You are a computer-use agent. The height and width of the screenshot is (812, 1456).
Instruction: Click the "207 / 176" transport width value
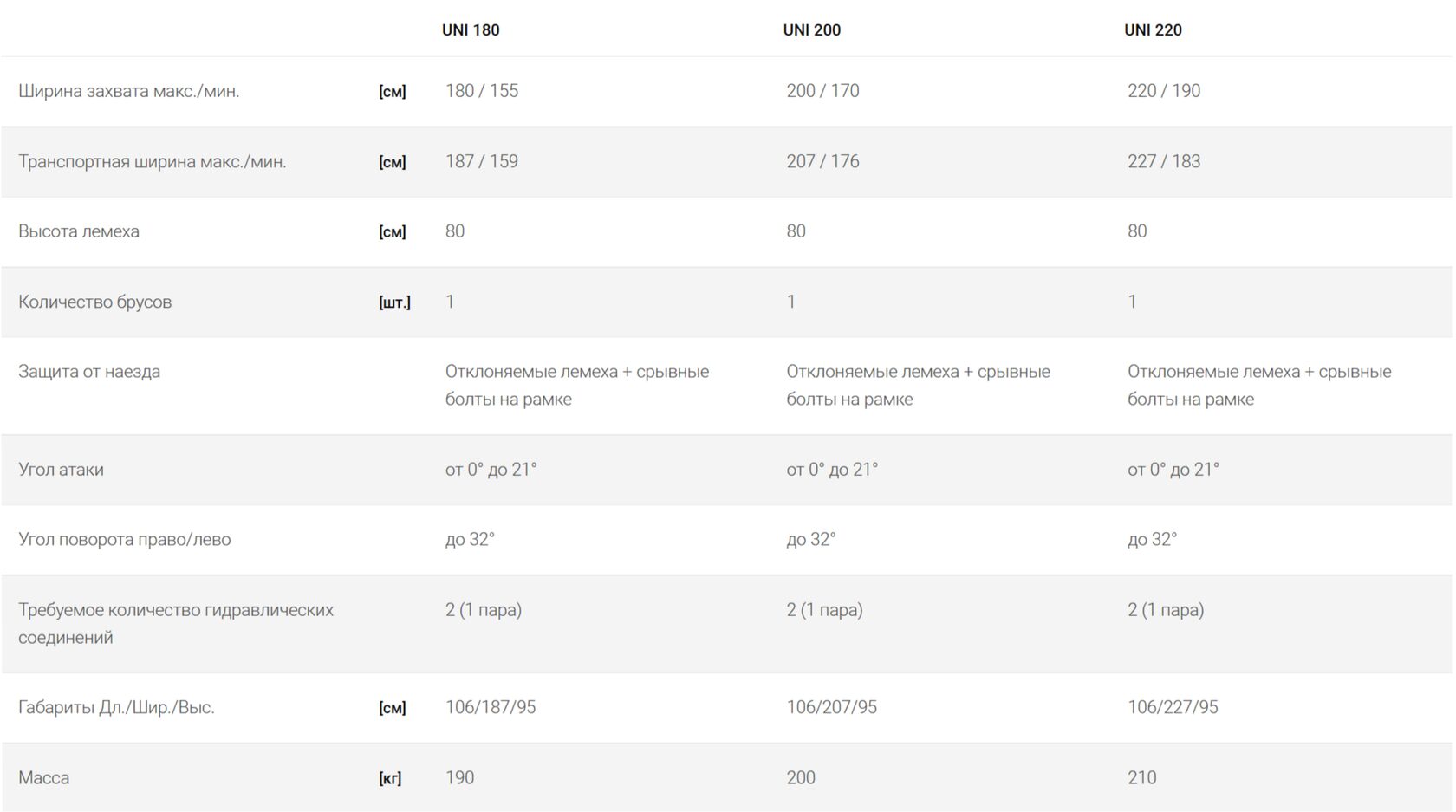822,161
